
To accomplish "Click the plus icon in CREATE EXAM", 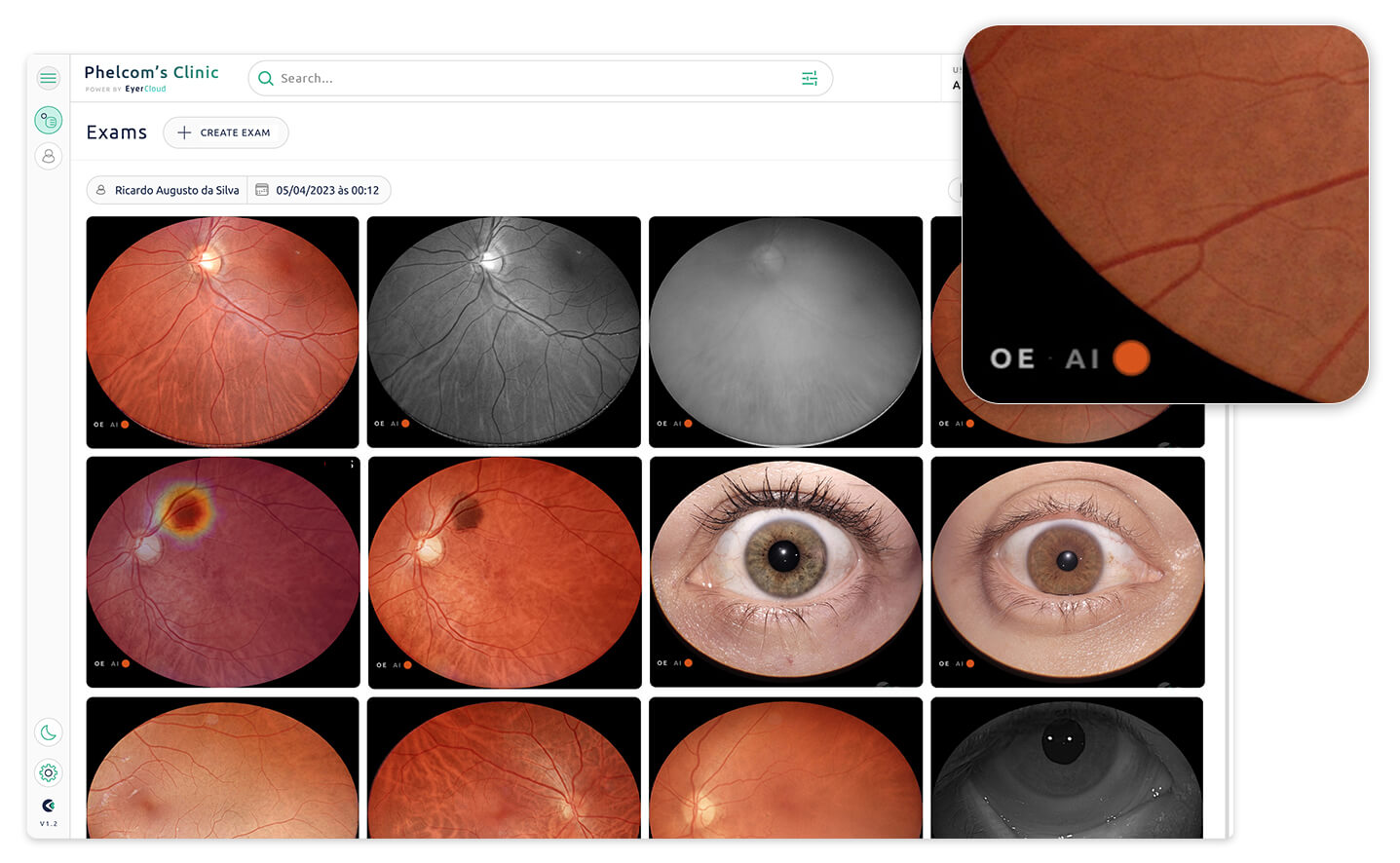I will (x=184, y=132).
